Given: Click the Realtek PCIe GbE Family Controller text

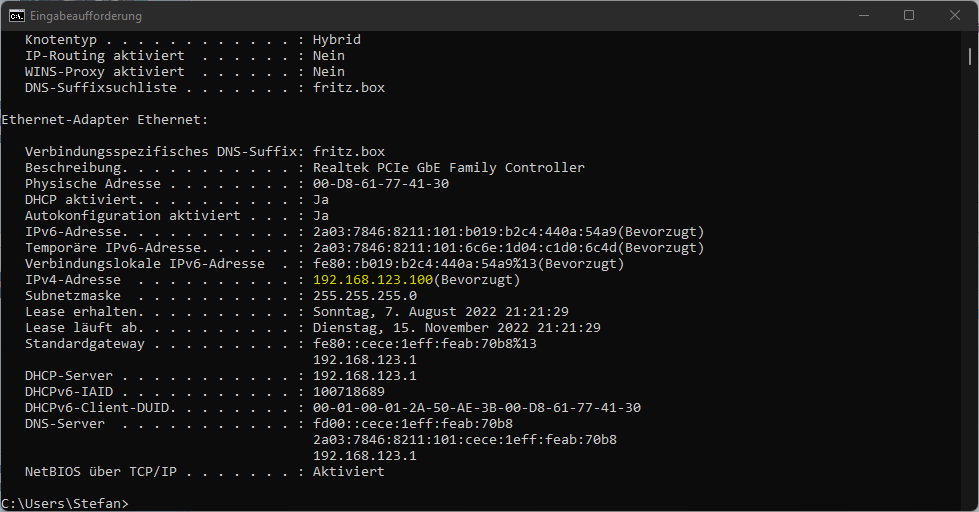Looking at the screenshot, I should [x=449, y=167].
